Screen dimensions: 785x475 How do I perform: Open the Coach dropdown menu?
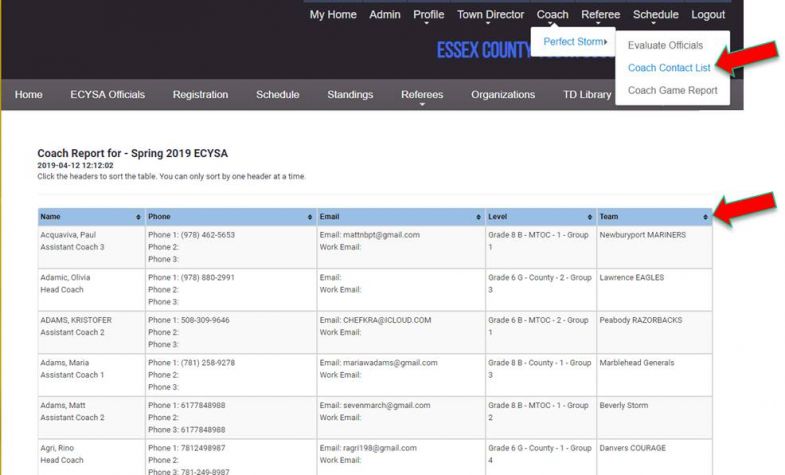(x=552, y=15)
